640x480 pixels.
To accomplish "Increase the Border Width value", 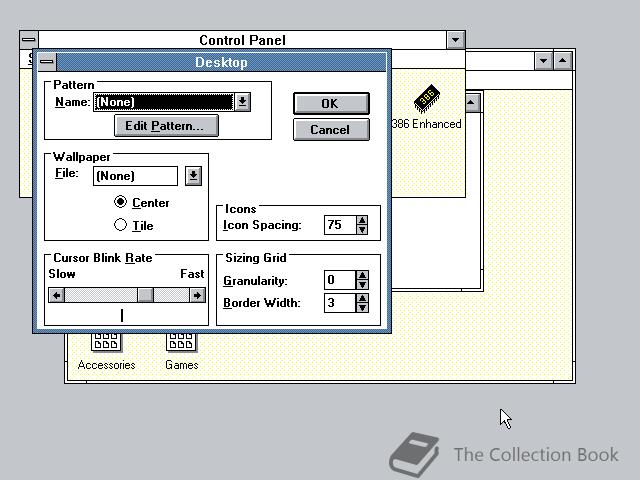I will [362, 298].
